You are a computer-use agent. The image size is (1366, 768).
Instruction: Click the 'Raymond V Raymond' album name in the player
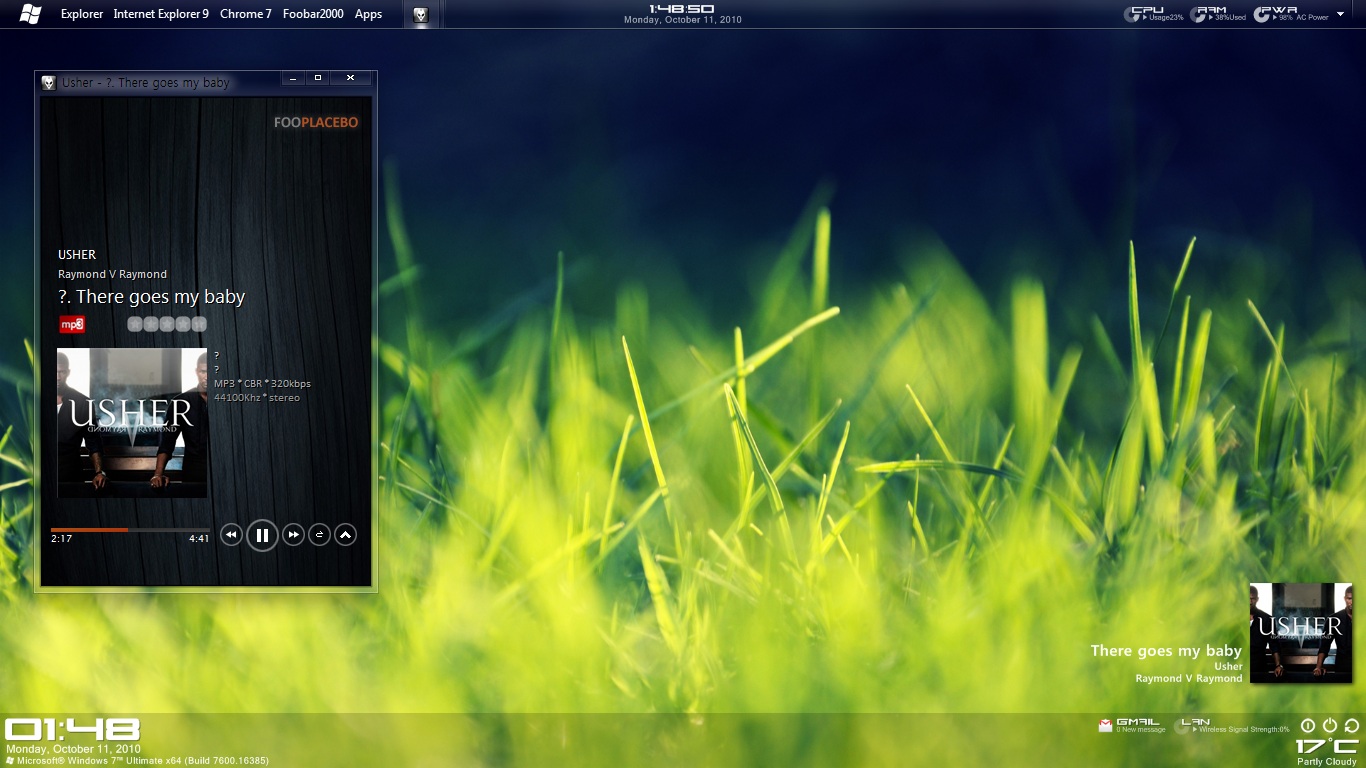click(x=112, y=274)
